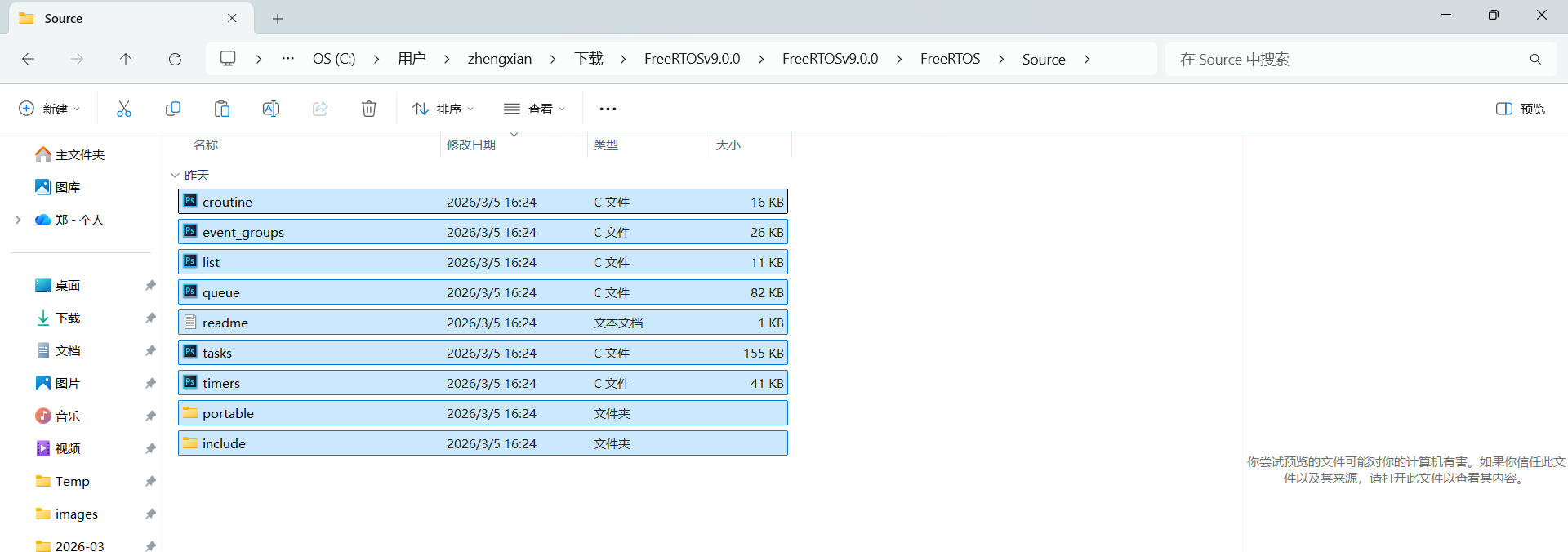
Task: Expand chevron after FreeRTOS in path
Action: 1001,59
